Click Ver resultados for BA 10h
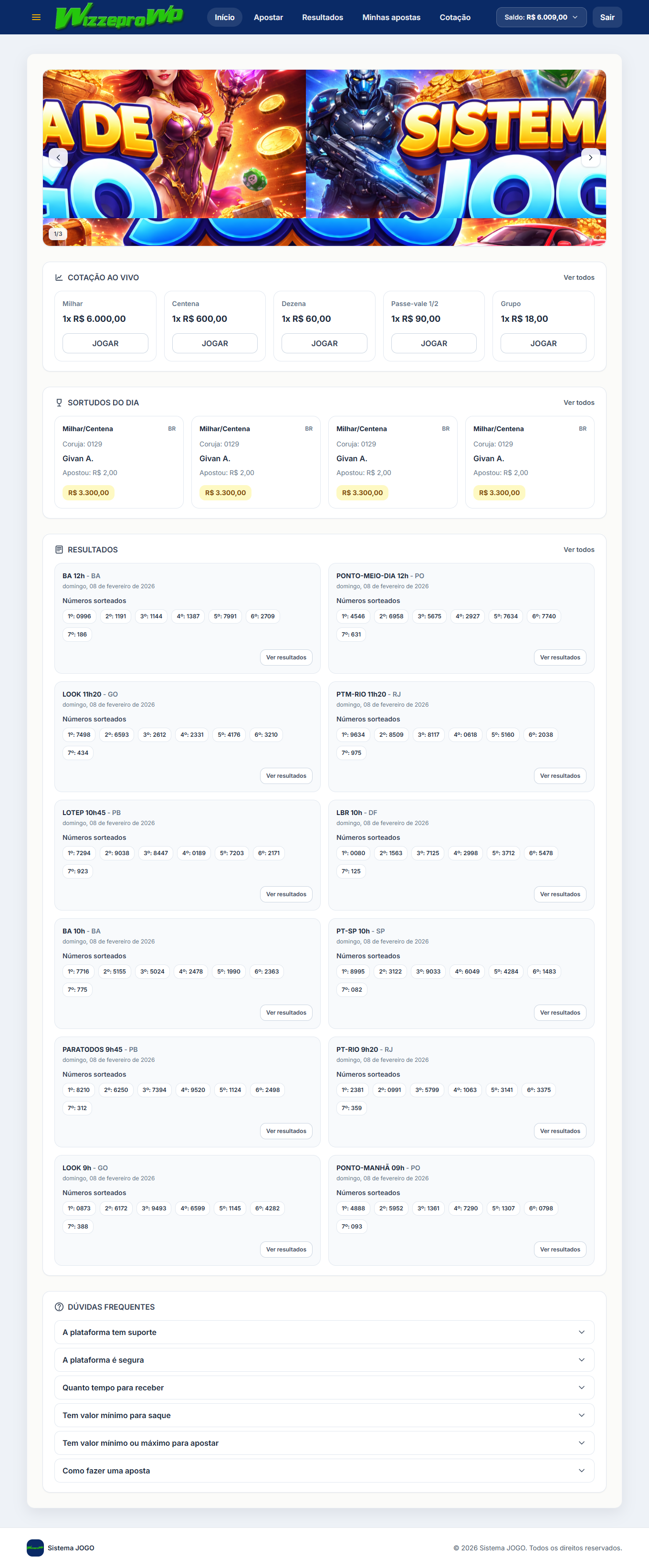The height and width of the screenshot is (1568, 649). tap(286, 1013)
